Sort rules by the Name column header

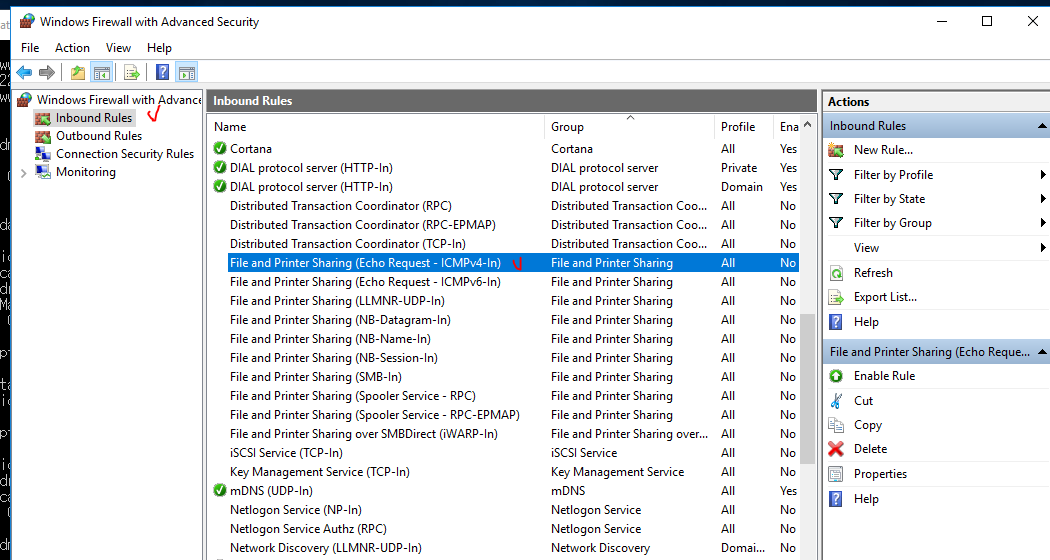pyautogui.click(x=378, y=127)
